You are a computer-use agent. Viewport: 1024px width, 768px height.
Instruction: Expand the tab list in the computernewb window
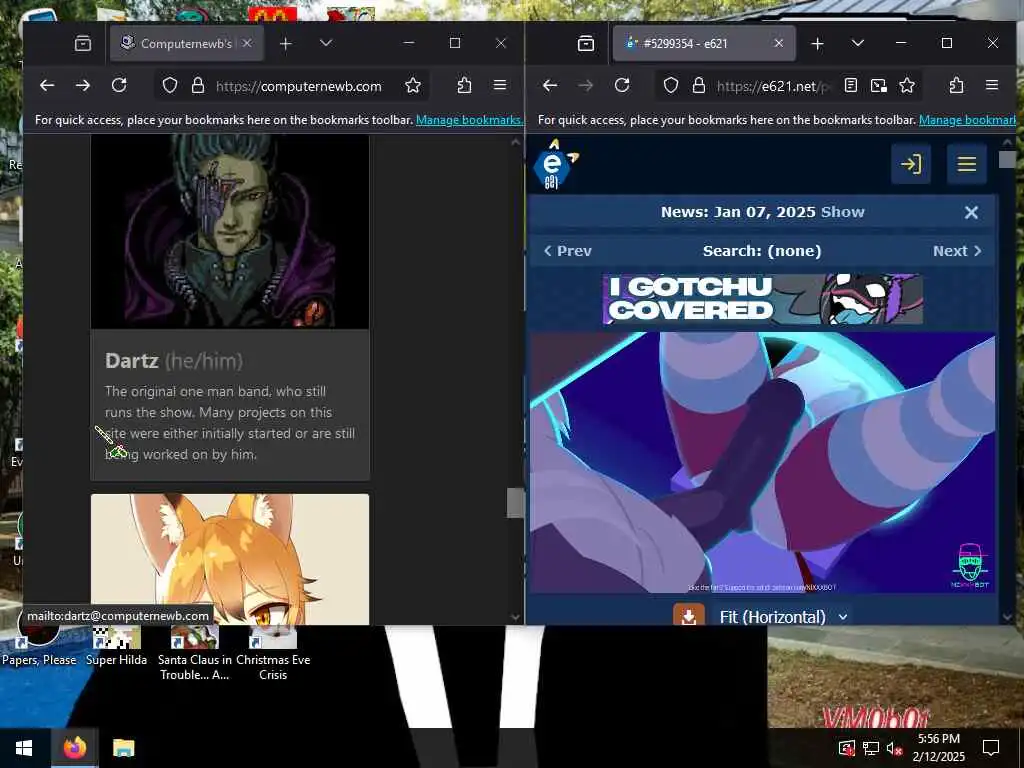(326, 43)
